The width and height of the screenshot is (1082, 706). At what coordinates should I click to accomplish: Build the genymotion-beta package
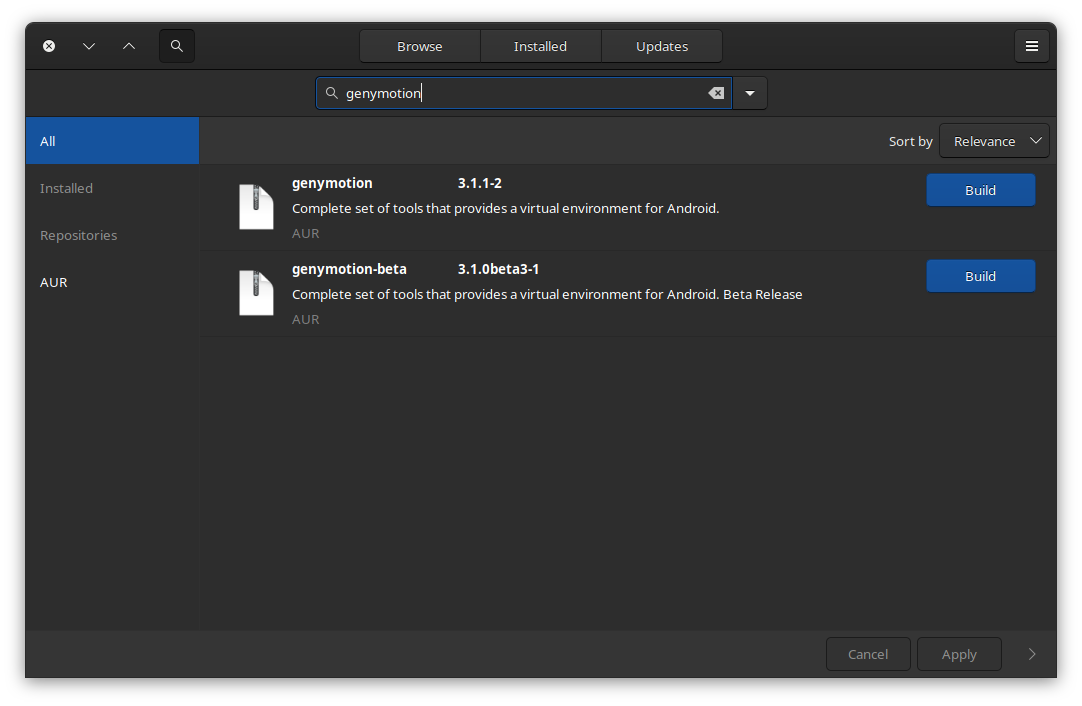click(x=981, y=276)
